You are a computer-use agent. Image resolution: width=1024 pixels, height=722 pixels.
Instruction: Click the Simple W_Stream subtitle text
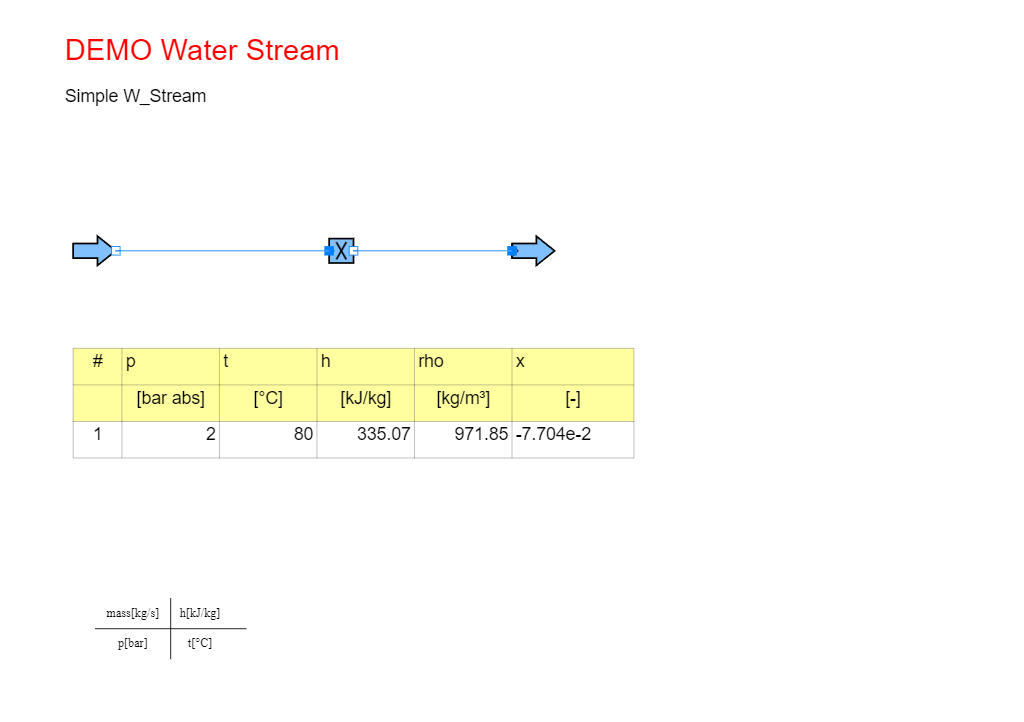click(x=135, y=96)
